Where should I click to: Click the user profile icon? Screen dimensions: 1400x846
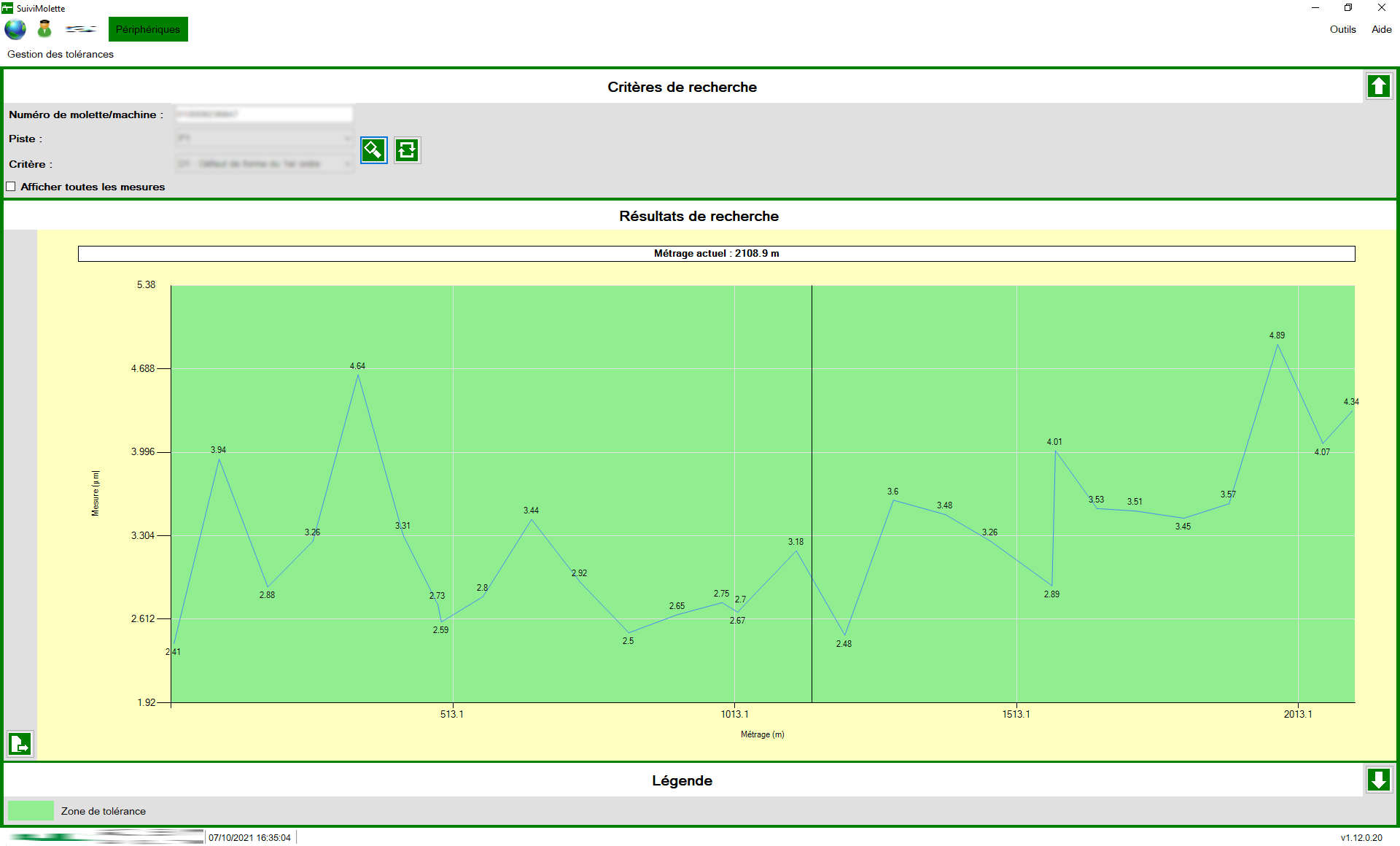(x=44, y=29)
